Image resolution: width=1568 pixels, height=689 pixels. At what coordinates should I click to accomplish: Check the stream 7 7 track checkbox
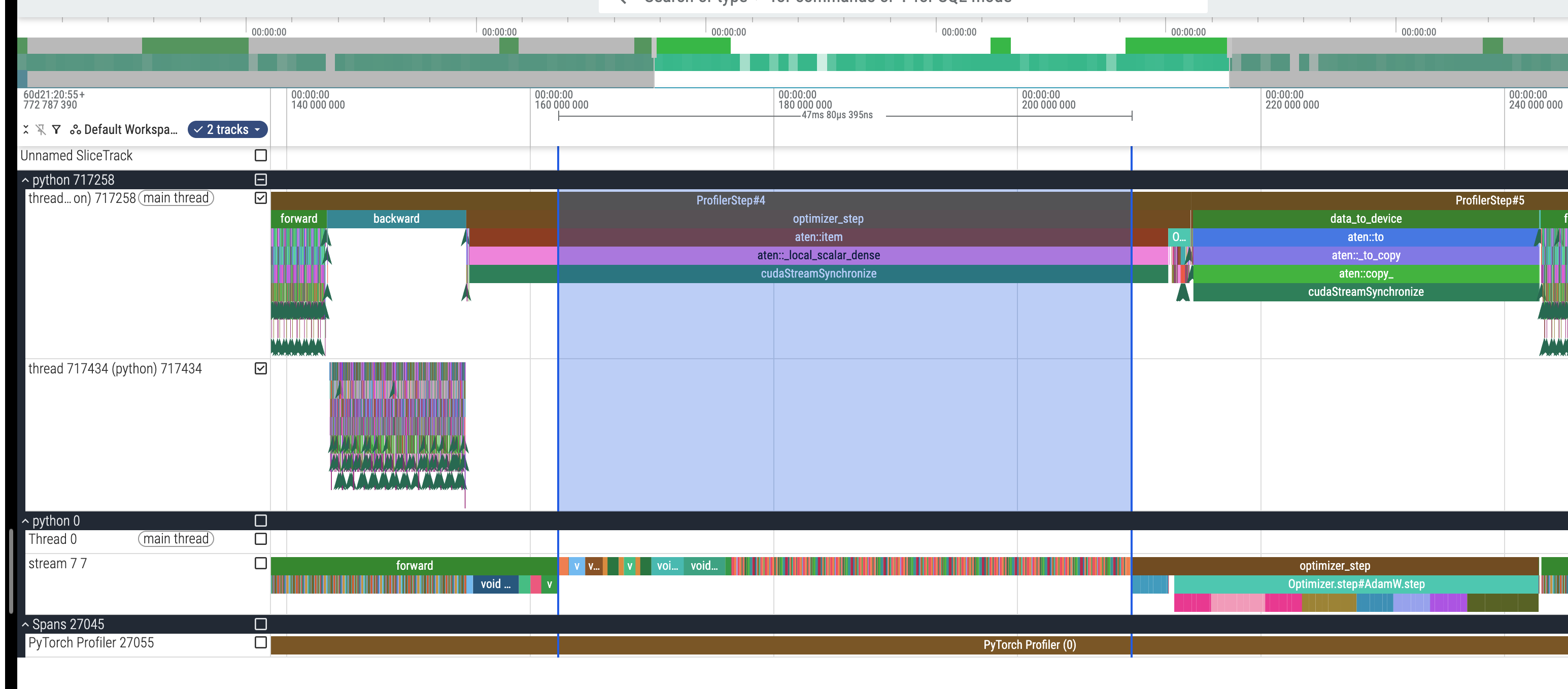260,563
